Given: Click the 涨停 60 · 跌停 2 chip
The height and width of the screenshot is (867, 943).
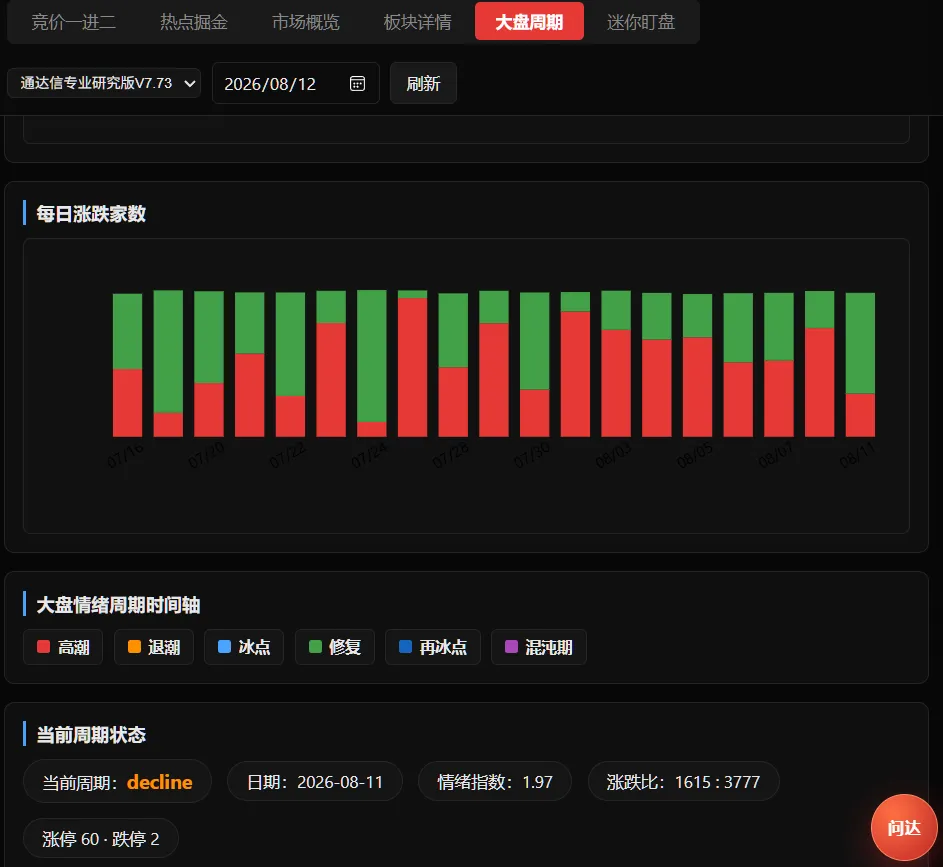Looking at the screenshot, I should (101, 838).
